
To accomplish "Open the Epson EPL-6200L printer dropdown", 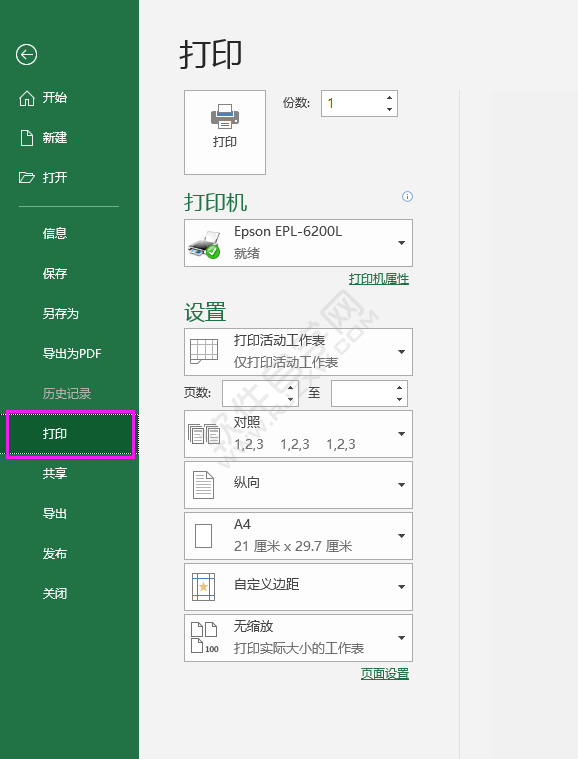I will point(298,243).
